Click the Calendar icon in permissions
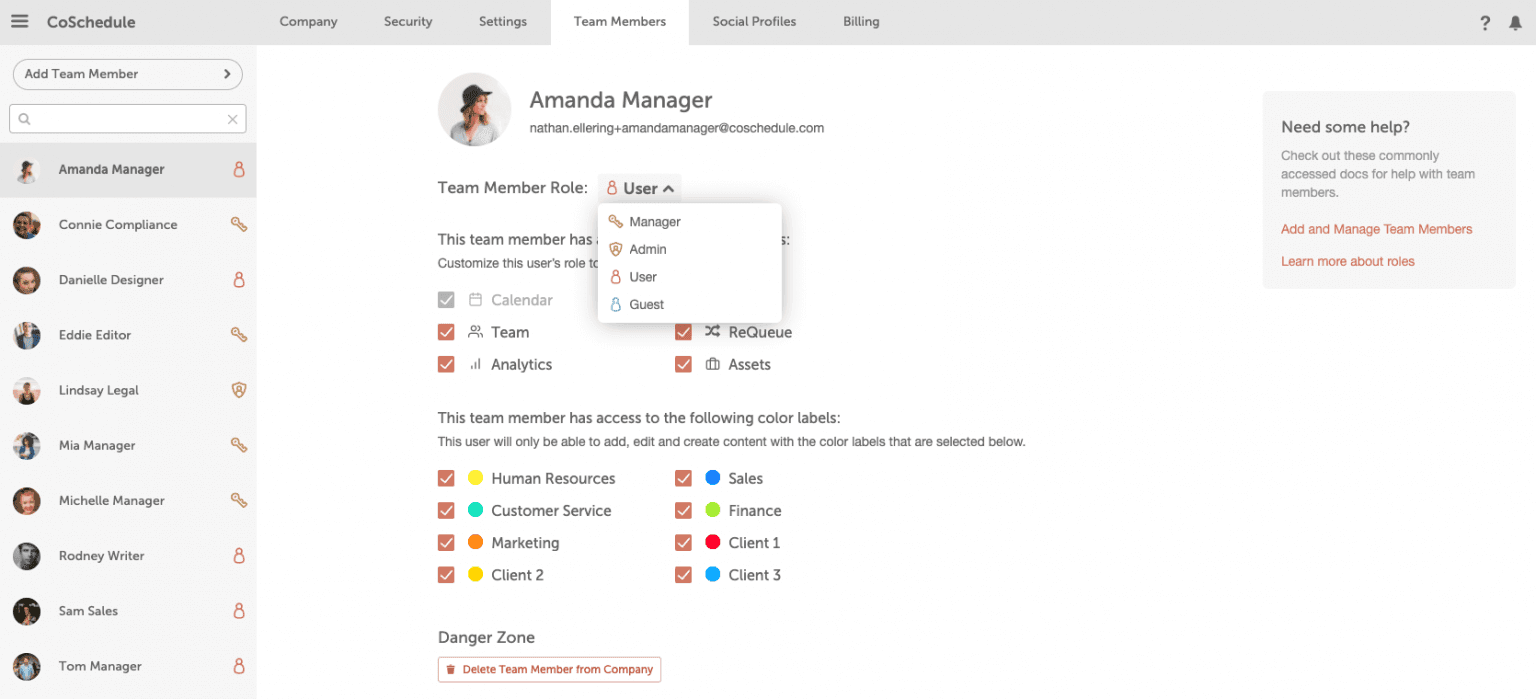Screen dimensions: 1536x699 [x=475, y=300]
